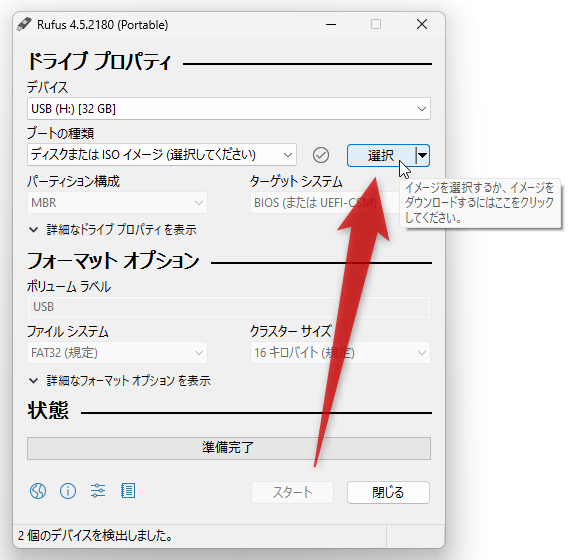
Task: Click the window title Rufus 4.5.2180 (Portable)
Action: coord(103,25)
